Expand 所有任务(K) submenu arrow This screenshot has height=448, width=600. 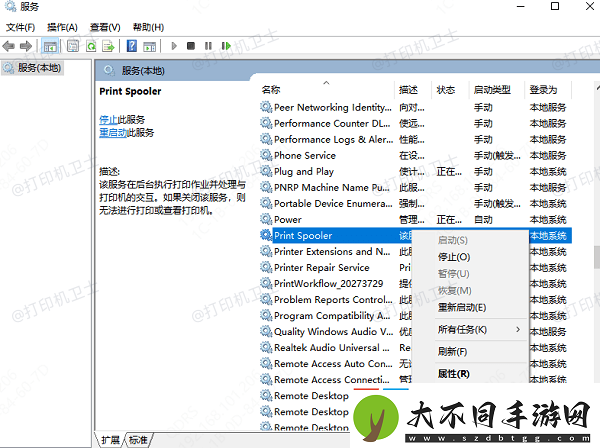click(x=518, y=329)
